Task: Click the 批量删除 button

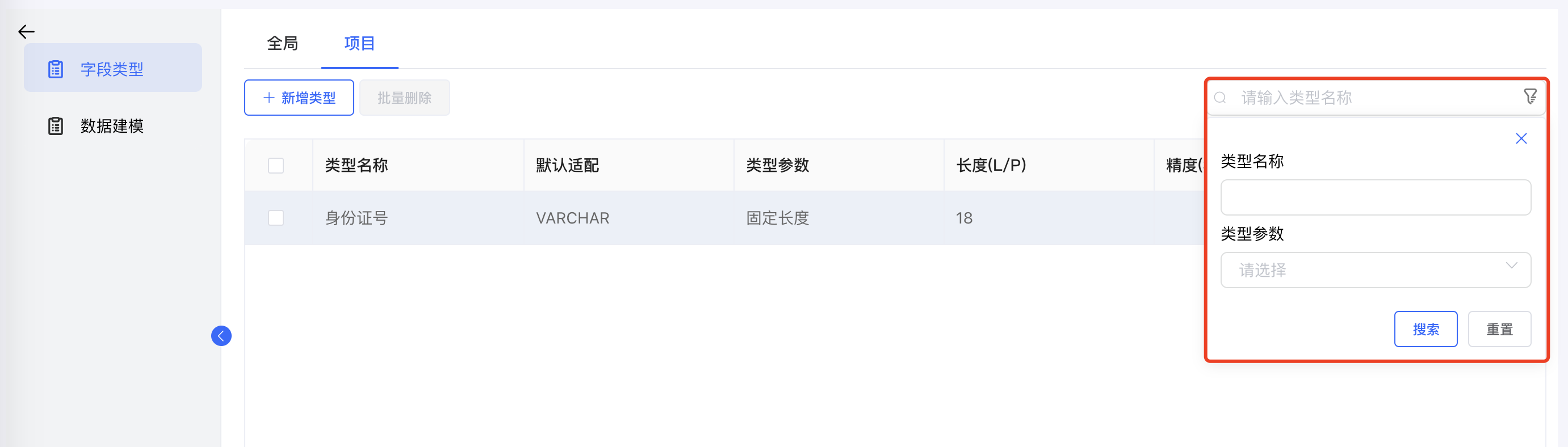Action: pyautogui.click(x=404, y=98)
